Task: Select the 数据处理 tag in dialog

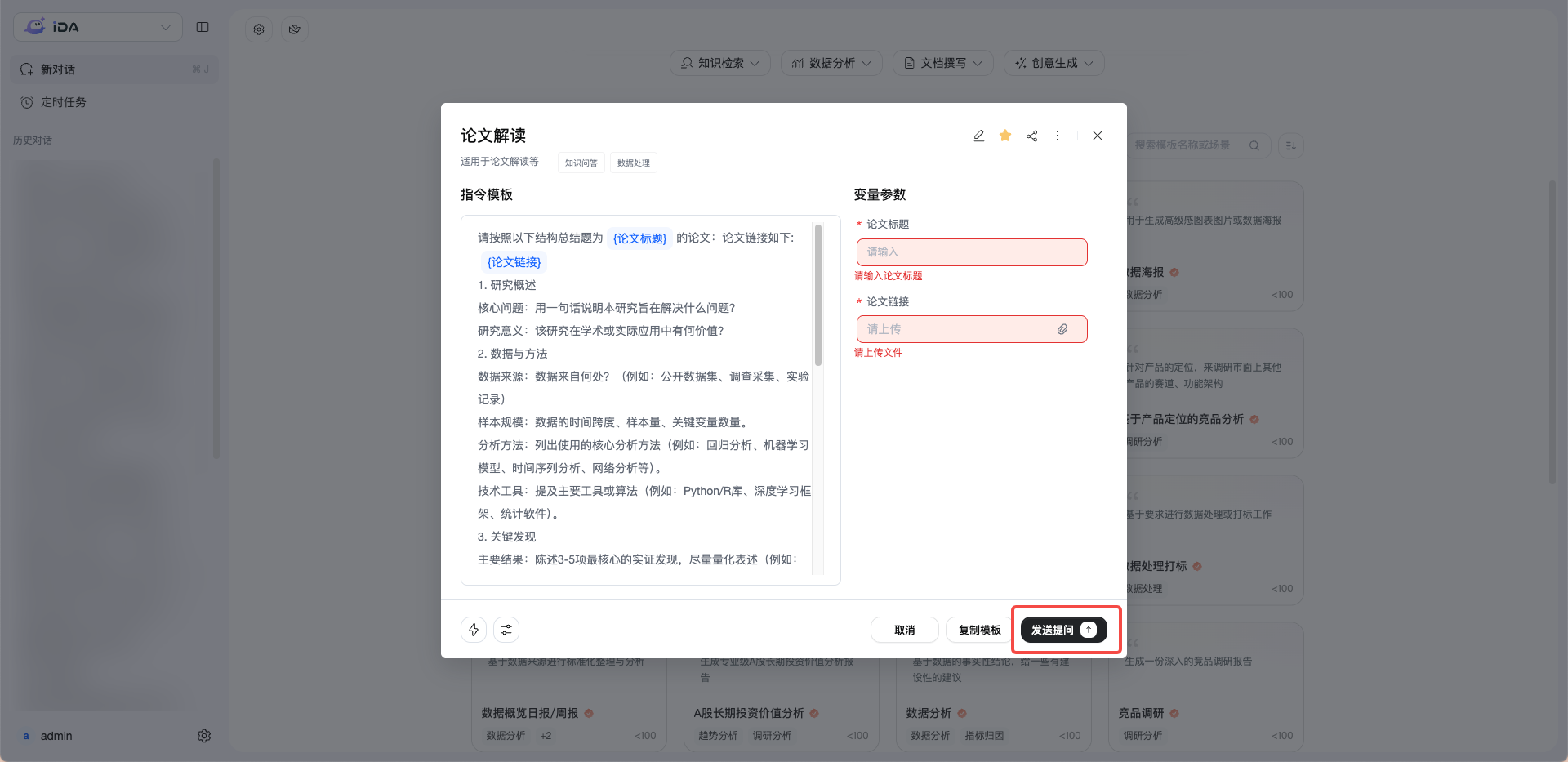Action: point(634,163)
